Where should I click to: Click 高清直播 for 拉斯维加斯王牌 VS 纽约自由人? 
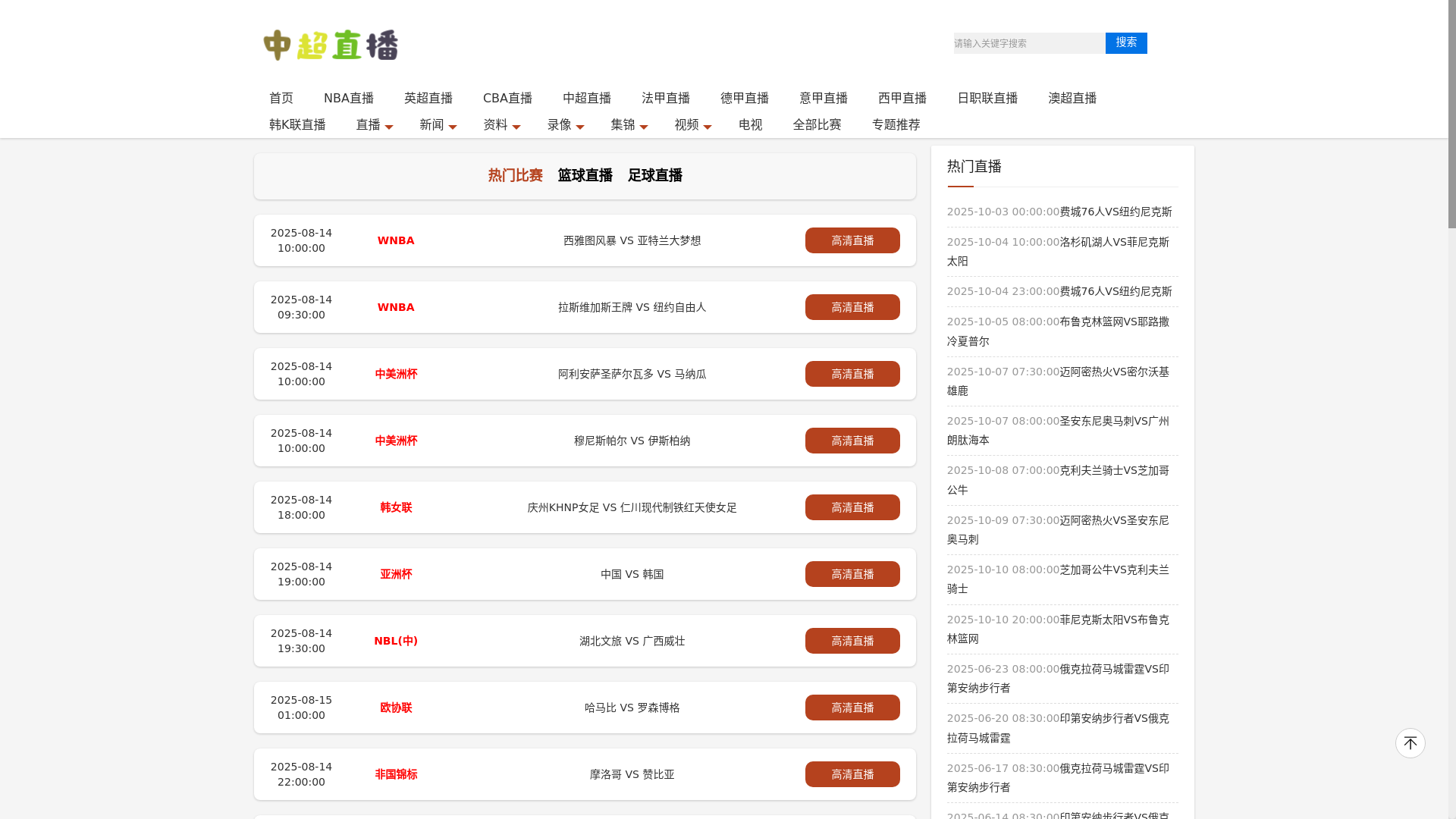[x=852, y=307]
